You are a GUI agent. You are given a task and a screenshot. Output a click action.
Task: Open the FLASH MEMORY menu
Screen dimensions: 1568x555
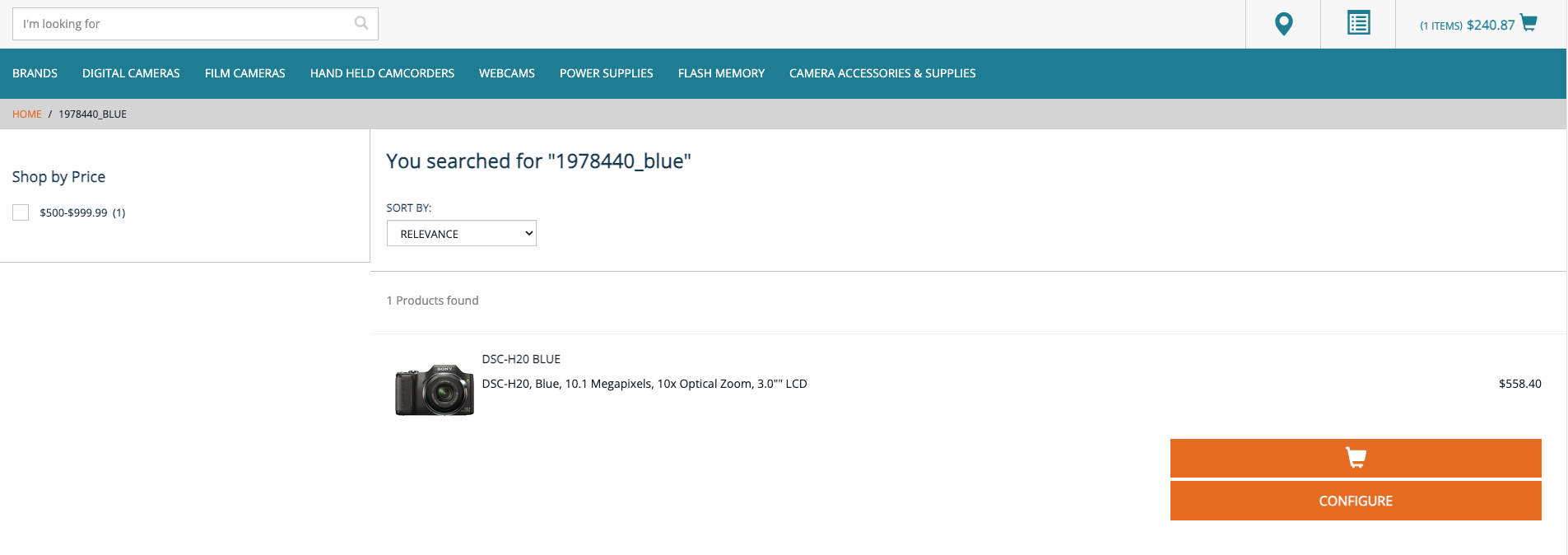click(721, 73)
